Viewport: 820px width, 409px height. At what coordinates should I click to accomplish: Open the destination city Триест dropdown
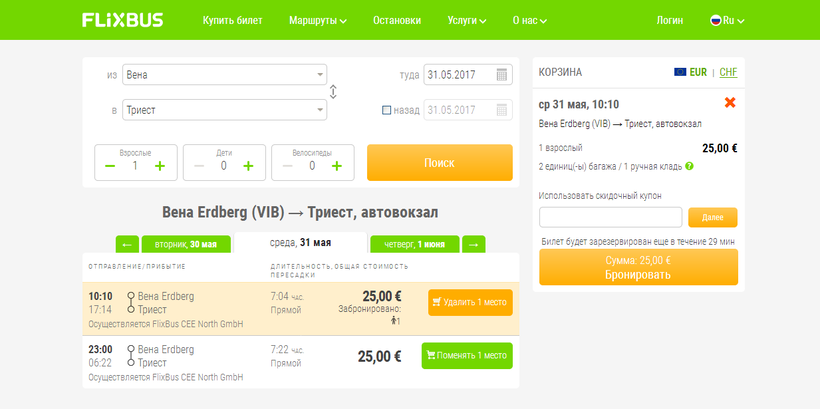224,110
